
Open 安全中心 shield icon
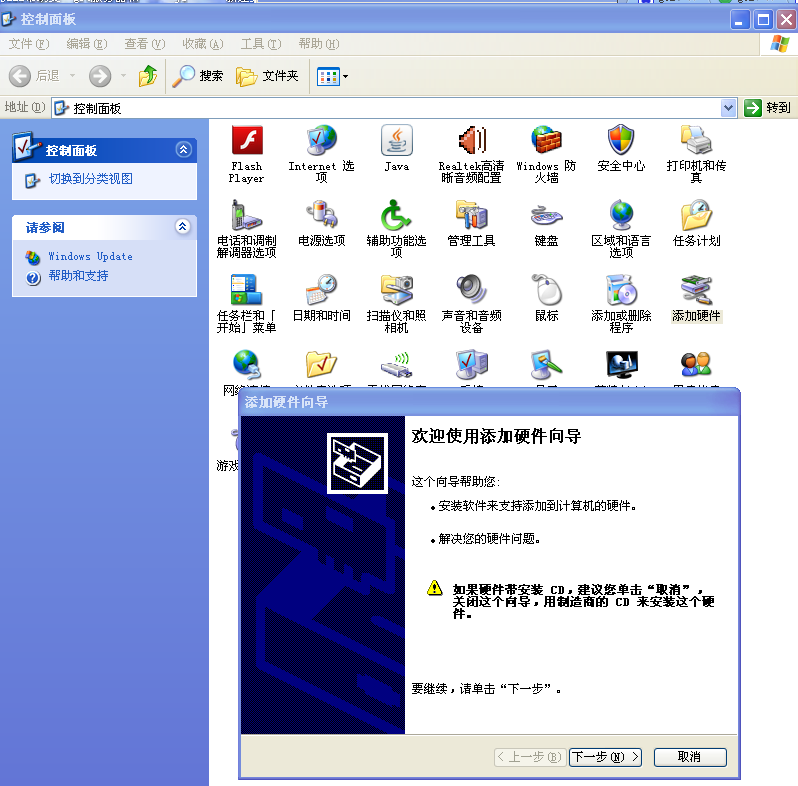(x=621, y=140)
